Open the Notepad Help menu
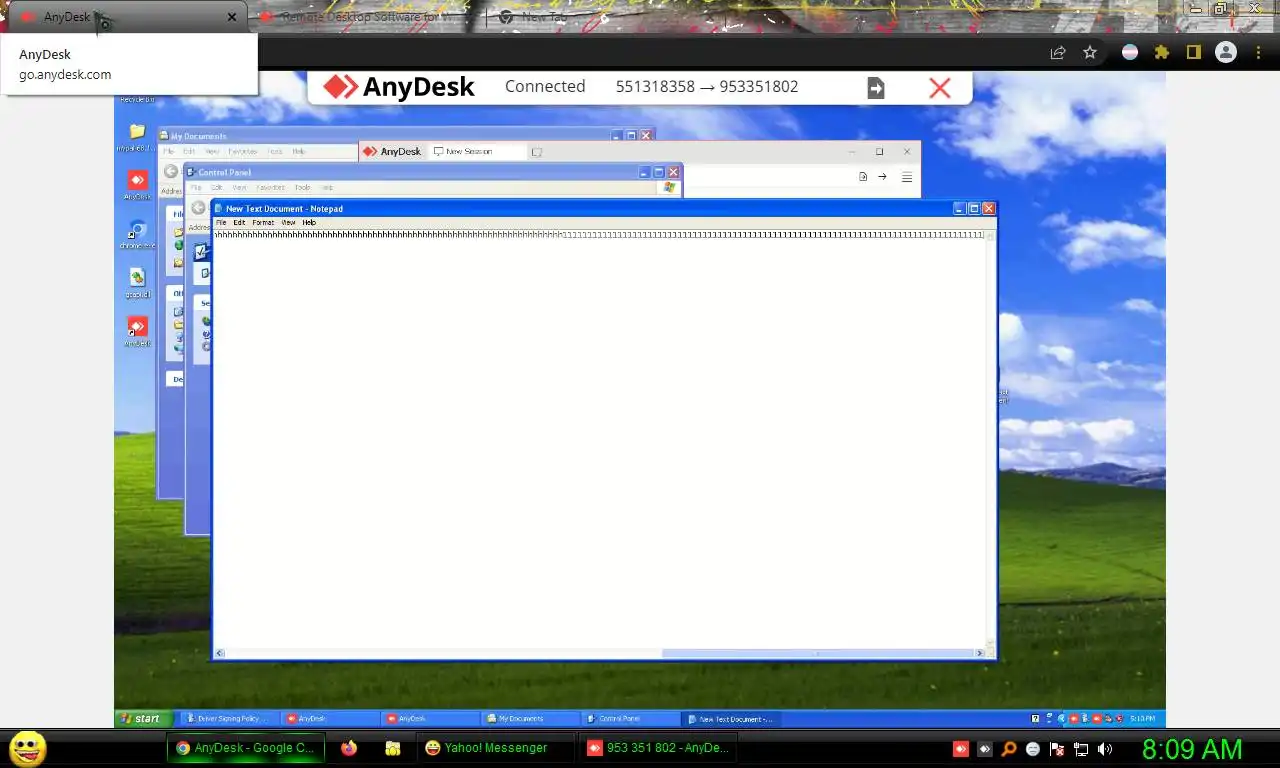Screen dimensions: 1280x768 point(309,222)
